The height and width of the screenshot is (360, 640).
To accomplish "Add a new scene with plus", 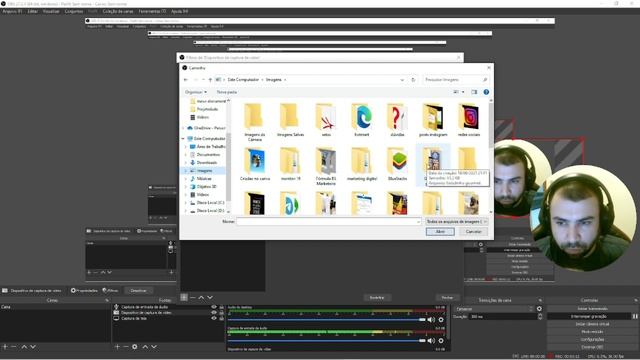I will 5,347.
